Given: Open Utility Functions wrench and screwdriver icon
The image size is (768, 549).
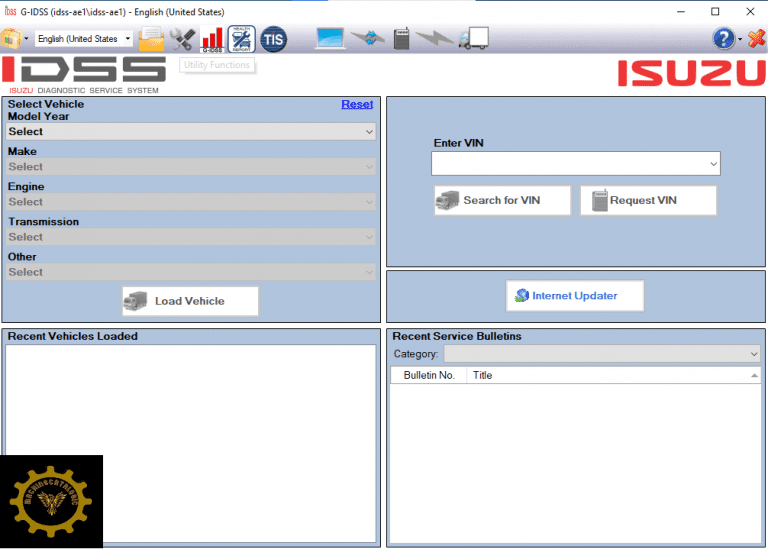Looking at the screenshot, I should [182, 39].
